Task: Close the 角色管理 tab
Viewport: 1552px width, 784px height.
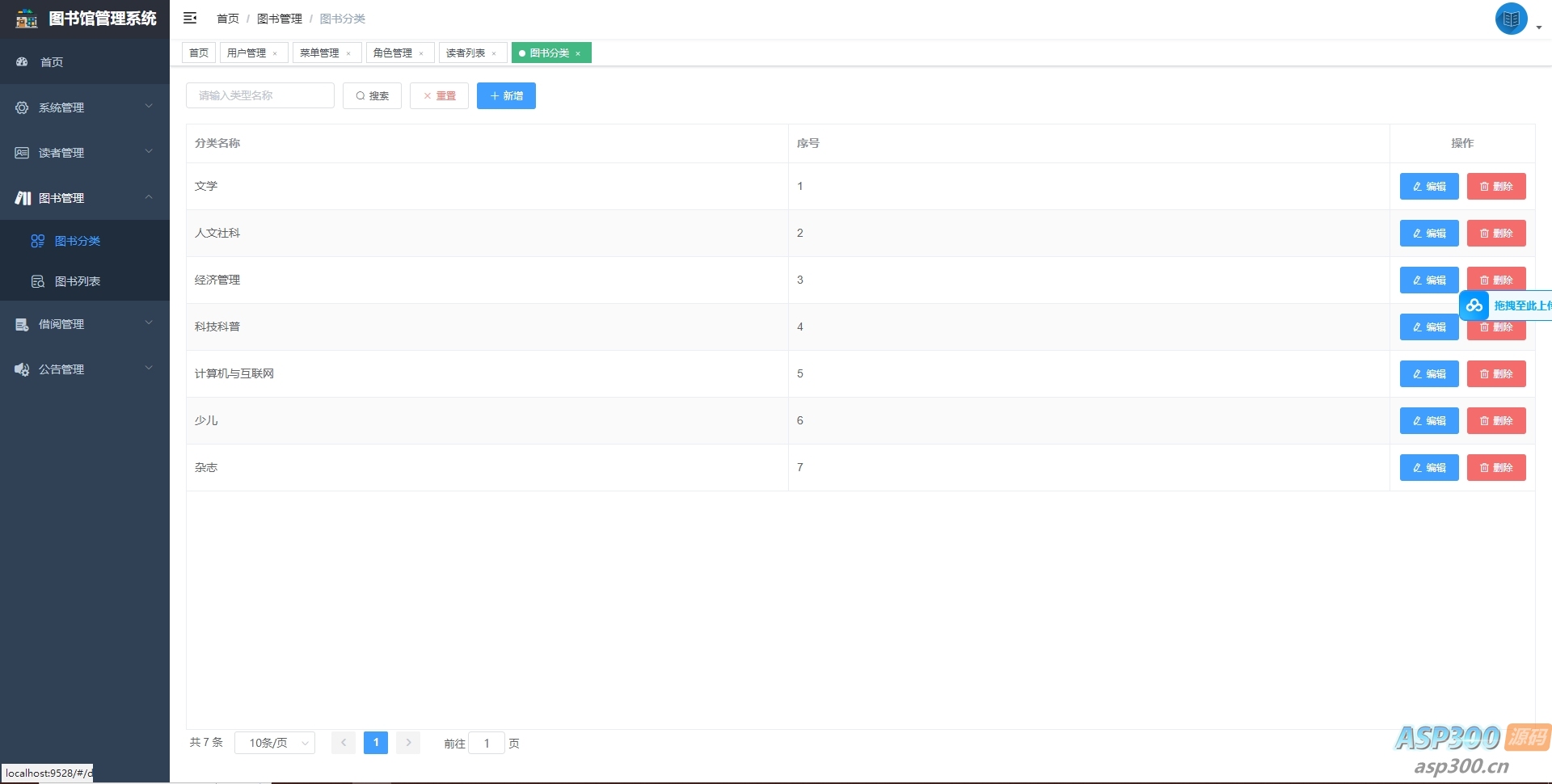Action: point(421,53)
